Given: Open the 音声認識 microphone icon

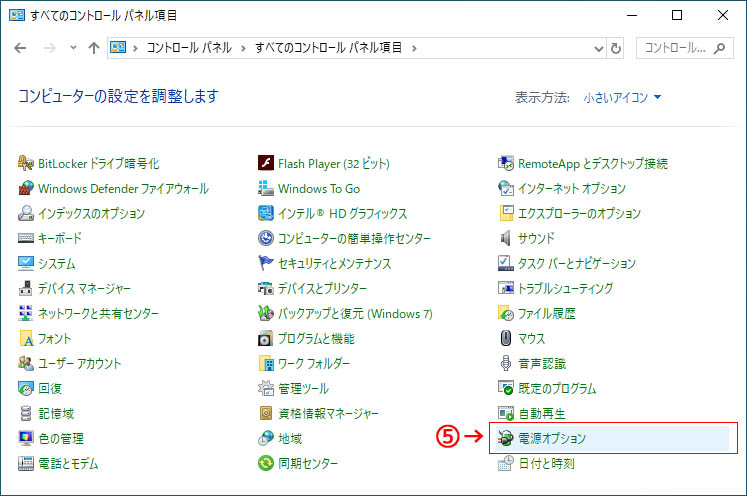Looking at the screenshot, I should (506, 363).
